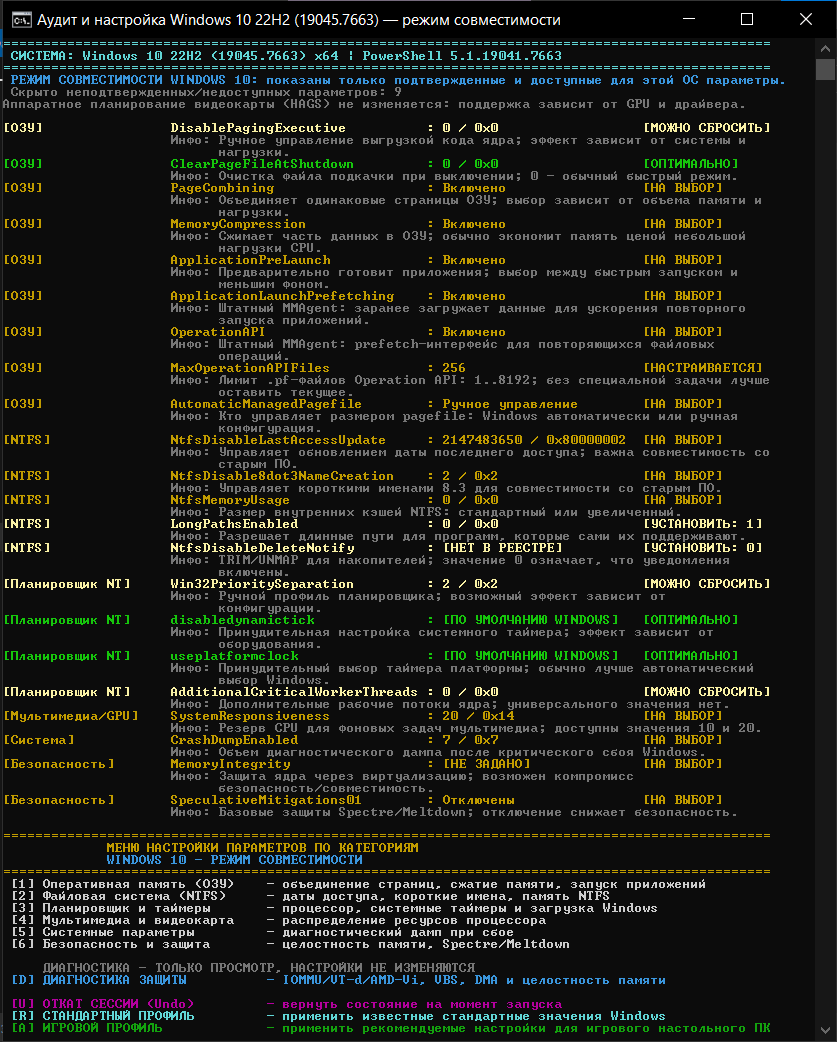The image size is (837, 1042).
Task: Click the NtfsMemoryUsage parameter name
Action: [x=230, y=500]
